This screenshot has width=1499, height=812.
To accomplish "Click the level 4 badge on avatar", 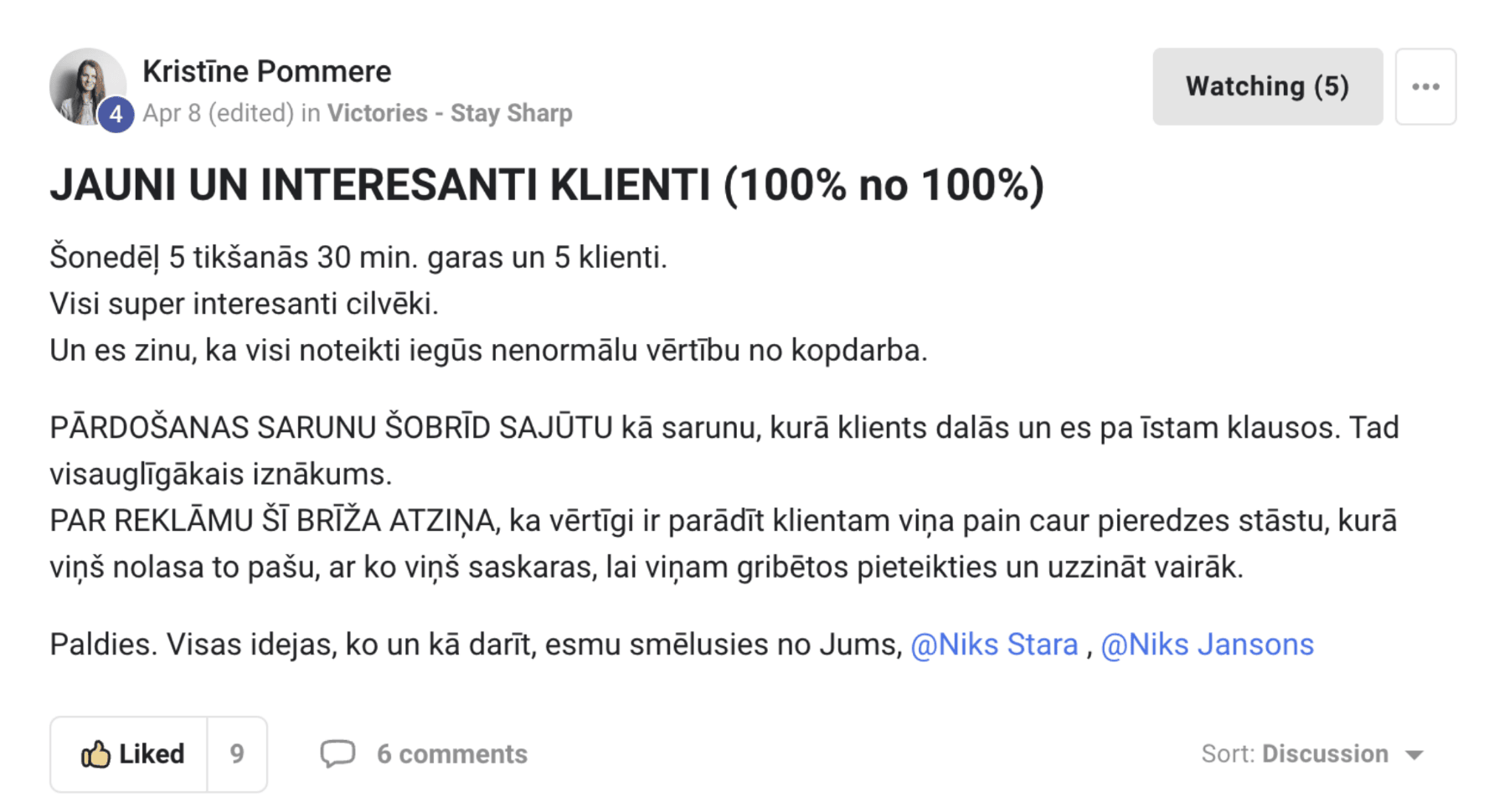I will click(x=116, y=114).
